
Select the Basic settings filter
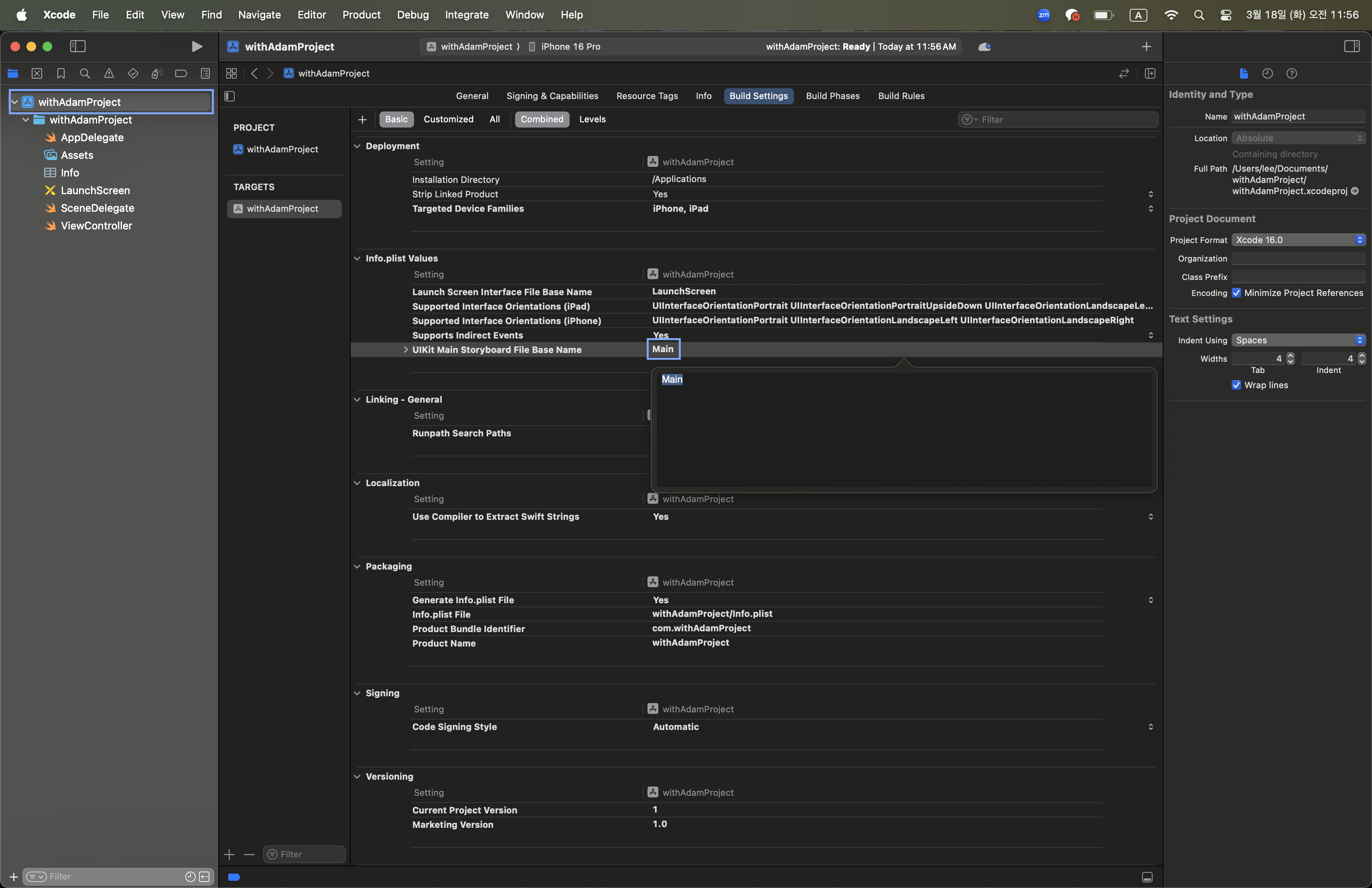click(396, 119)
